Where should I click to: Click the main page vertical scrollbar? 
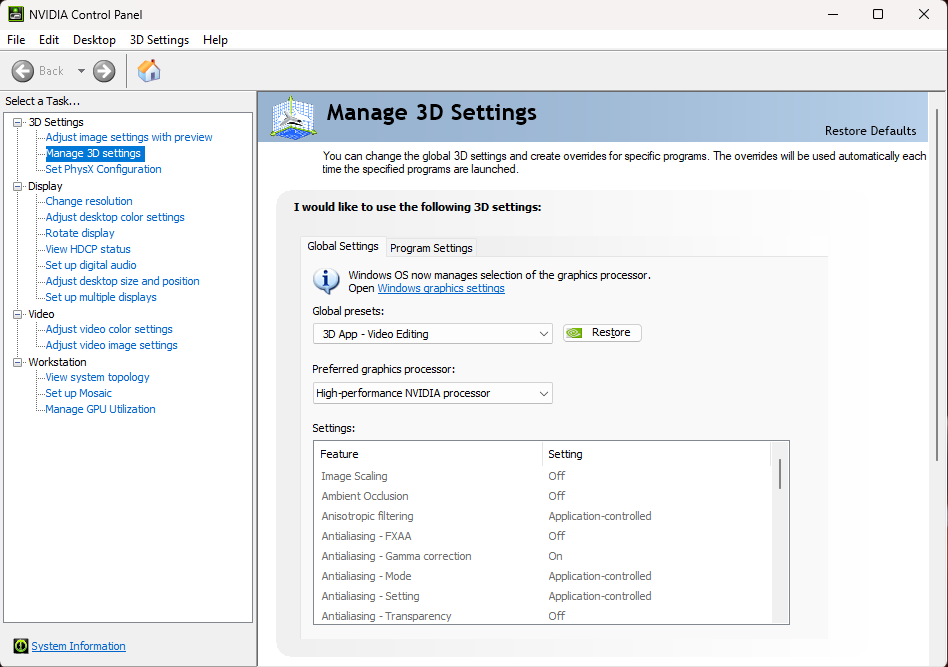[x=937, y=285]
